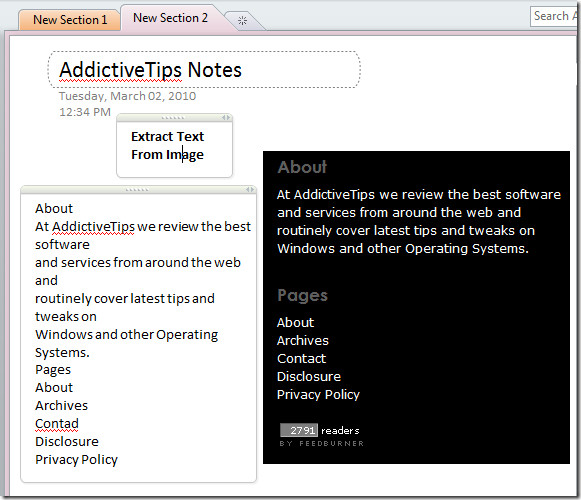The image size is (581, 500).
Task: Place cursor in 'From Image' text
Action: (167, 155)
